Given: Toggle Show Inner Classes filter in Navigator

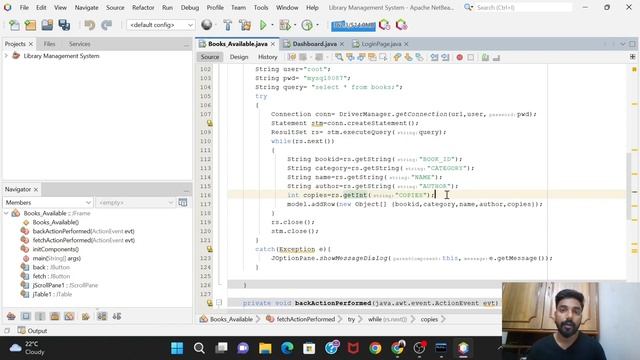Looking at the screenshot, I should click(69, 316).
